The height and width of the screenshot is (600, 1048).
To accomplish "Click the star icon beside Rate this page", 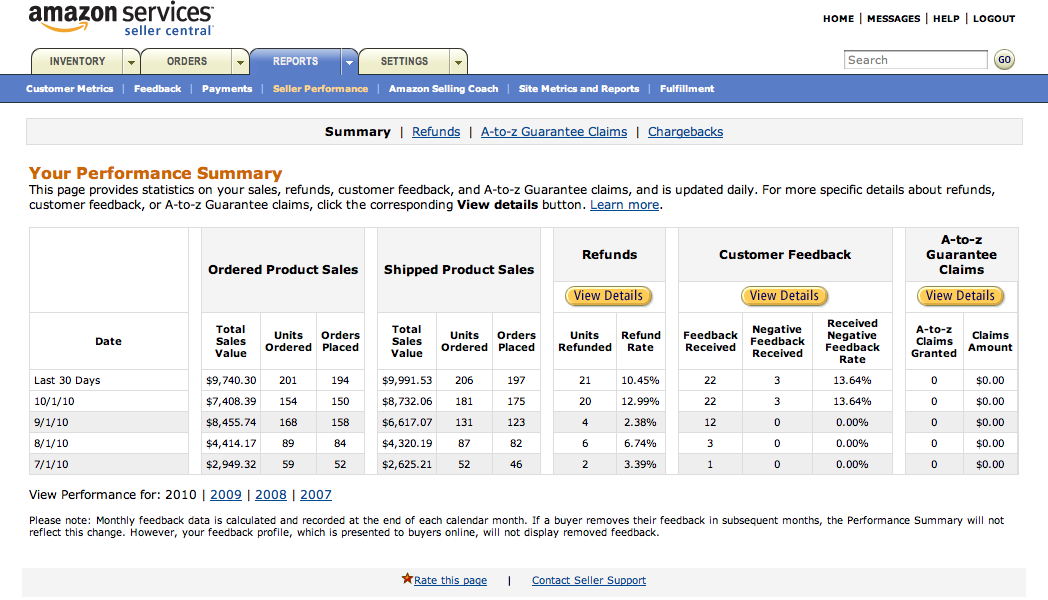I will 407,578.
